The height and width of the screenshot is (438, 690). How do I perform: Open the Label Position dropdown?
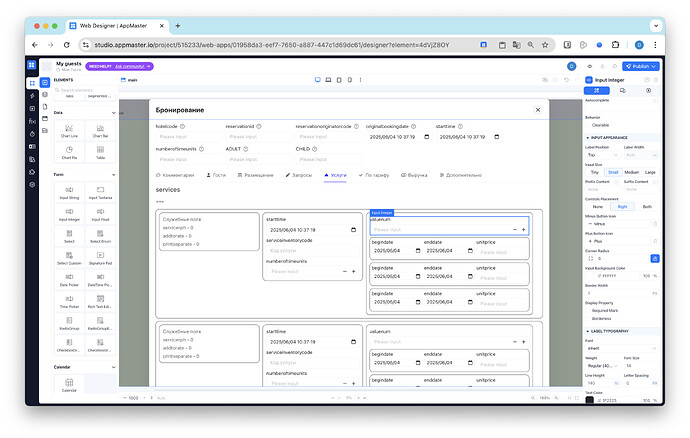coord(602,155)
